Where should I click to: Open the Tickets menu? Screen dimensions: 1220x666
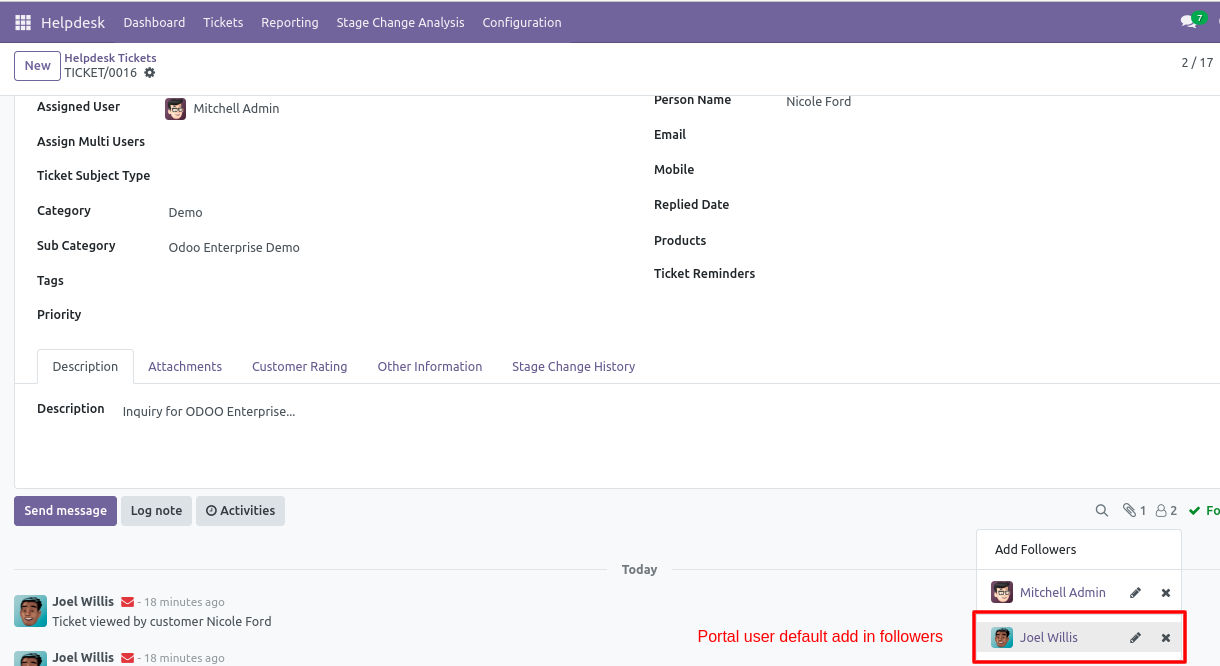point(223,22)
